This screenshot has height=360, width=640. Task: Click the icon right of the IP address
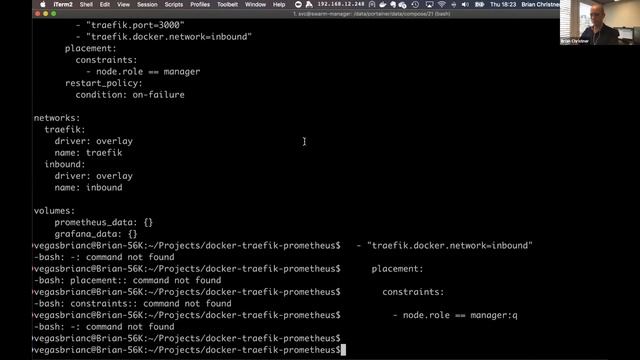pyautogui.click(x=372, y=4)
